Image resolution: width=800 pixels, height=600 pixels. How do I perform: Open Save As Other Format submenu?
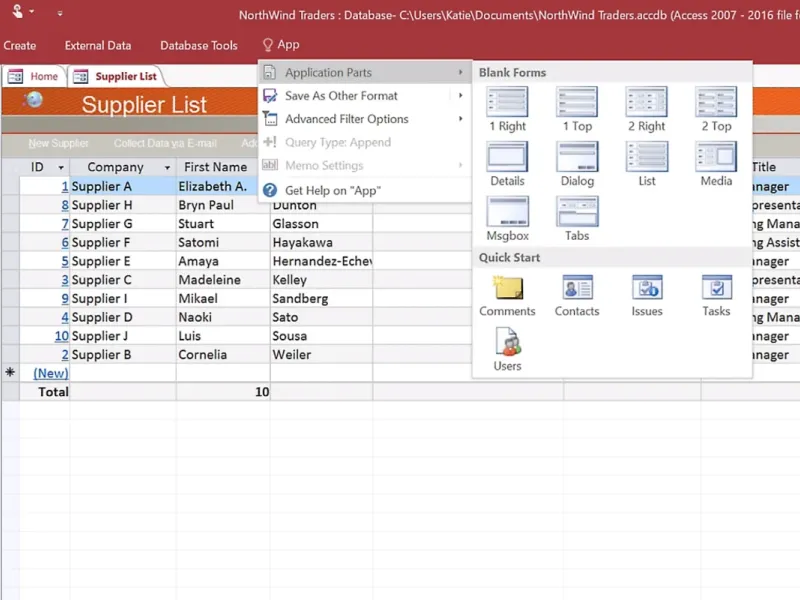[x=364, y=96]
